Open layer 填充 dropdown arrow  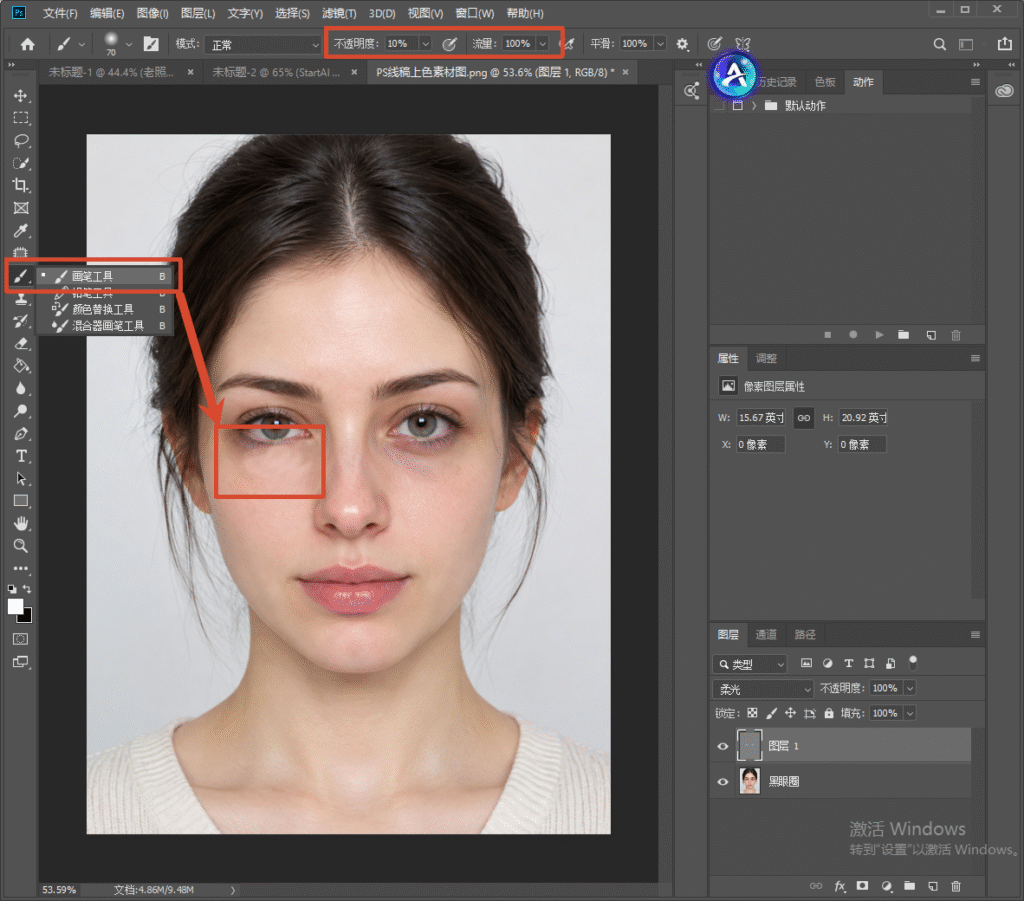[910, 713]
